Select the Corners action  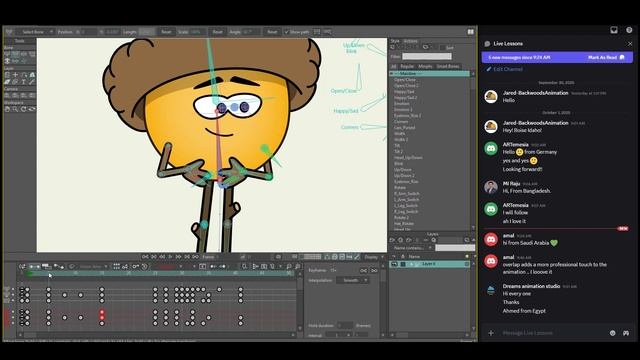[x=401, y=121]
